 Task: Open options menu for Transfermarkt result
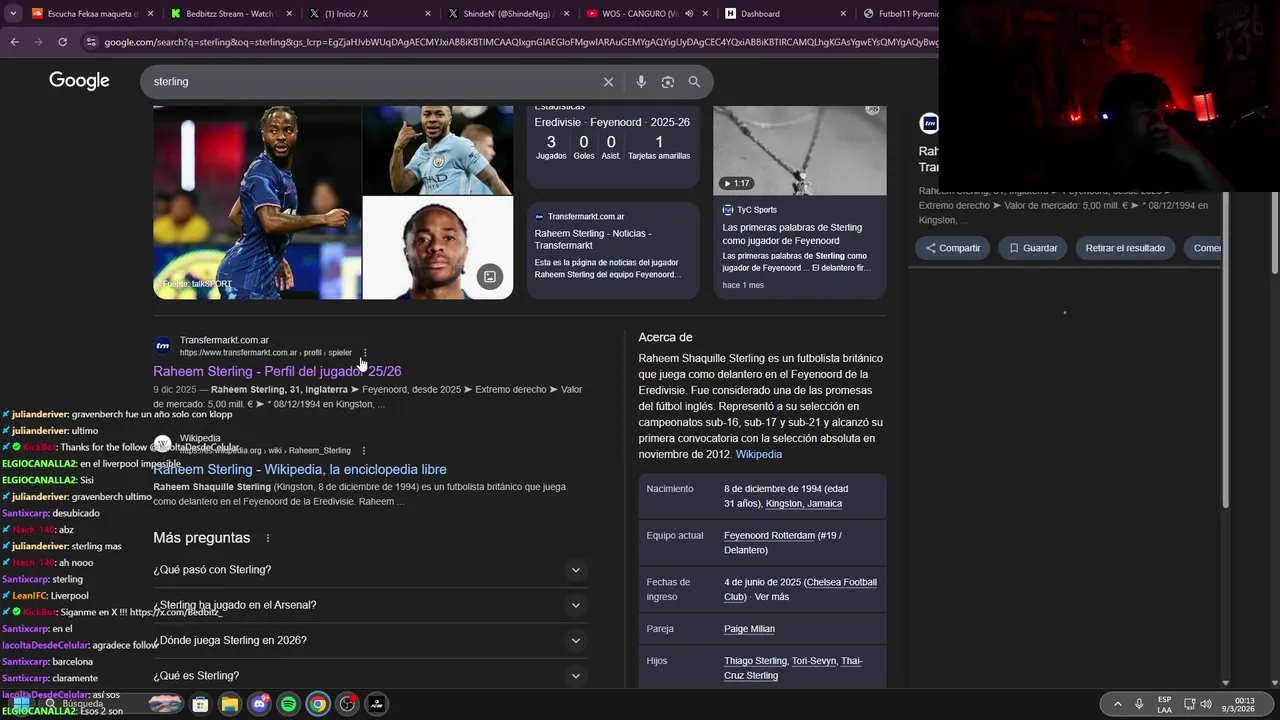pyautogui.click(x=365, y=352)
